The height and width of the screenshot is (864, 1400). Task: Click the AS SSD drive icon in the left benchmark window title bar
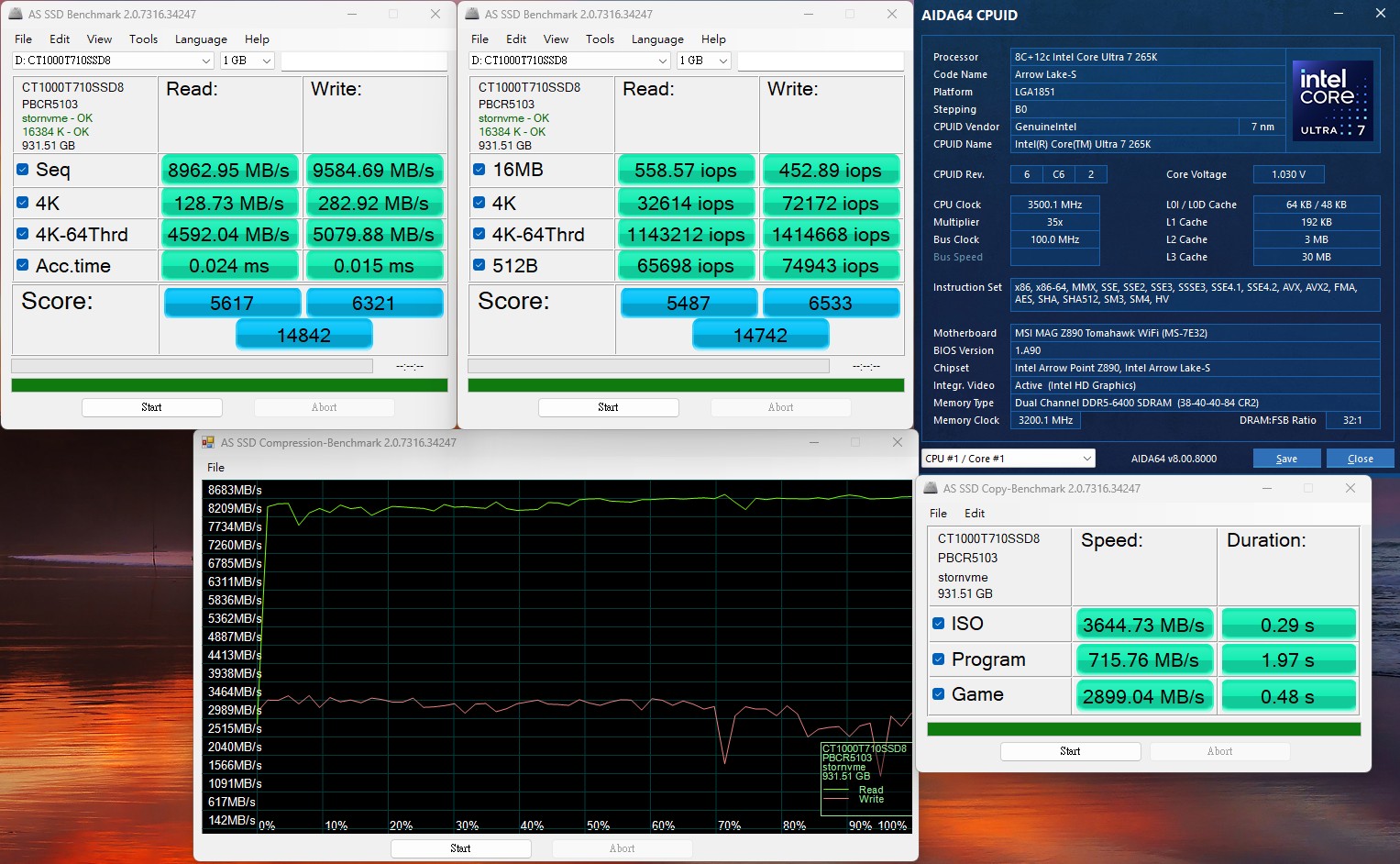coord(14,13)
